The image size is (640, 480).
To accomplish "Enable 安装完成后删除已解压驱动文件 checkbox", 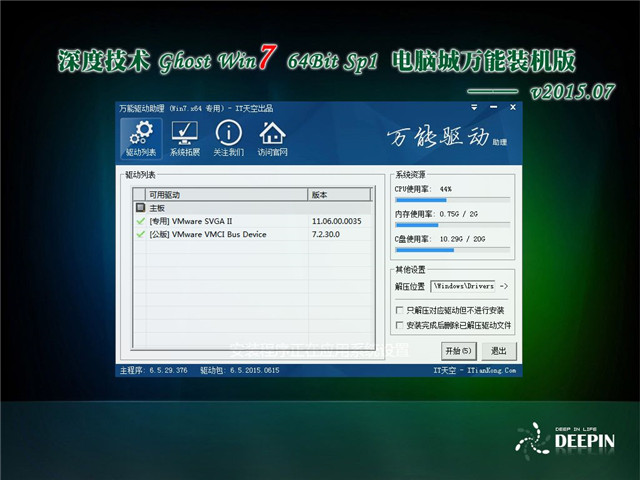I will pos(400,325).
